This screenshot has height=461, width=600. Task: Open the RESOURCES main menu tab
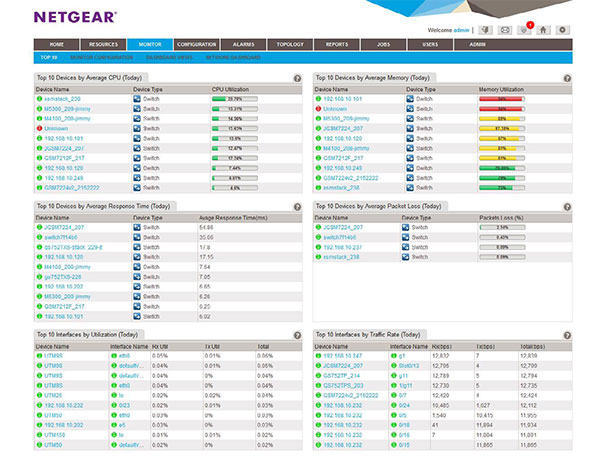pos(103,44)
